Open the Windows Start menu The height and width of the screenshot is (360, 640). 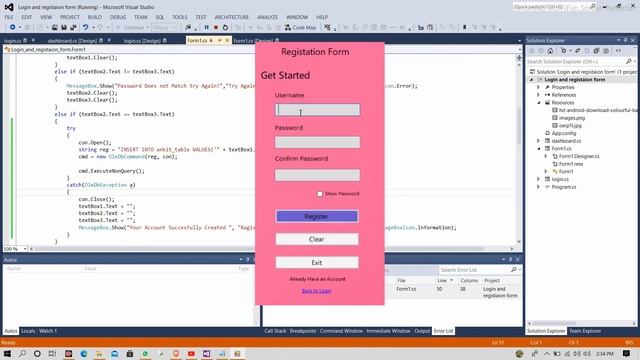coord(7,353)
